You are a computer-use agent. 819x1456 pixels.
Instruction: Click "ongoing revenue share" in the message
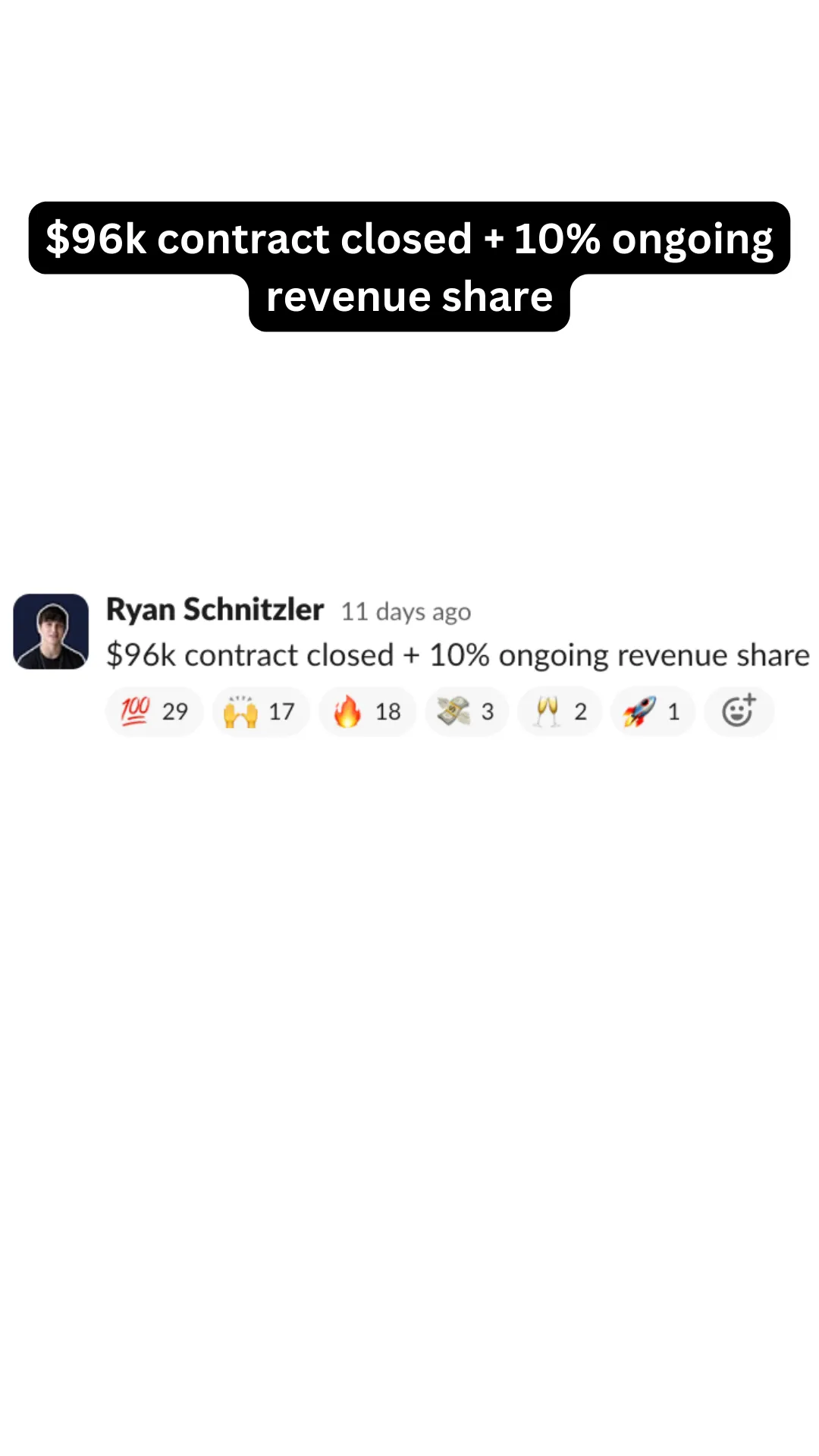tap(654, 655)
